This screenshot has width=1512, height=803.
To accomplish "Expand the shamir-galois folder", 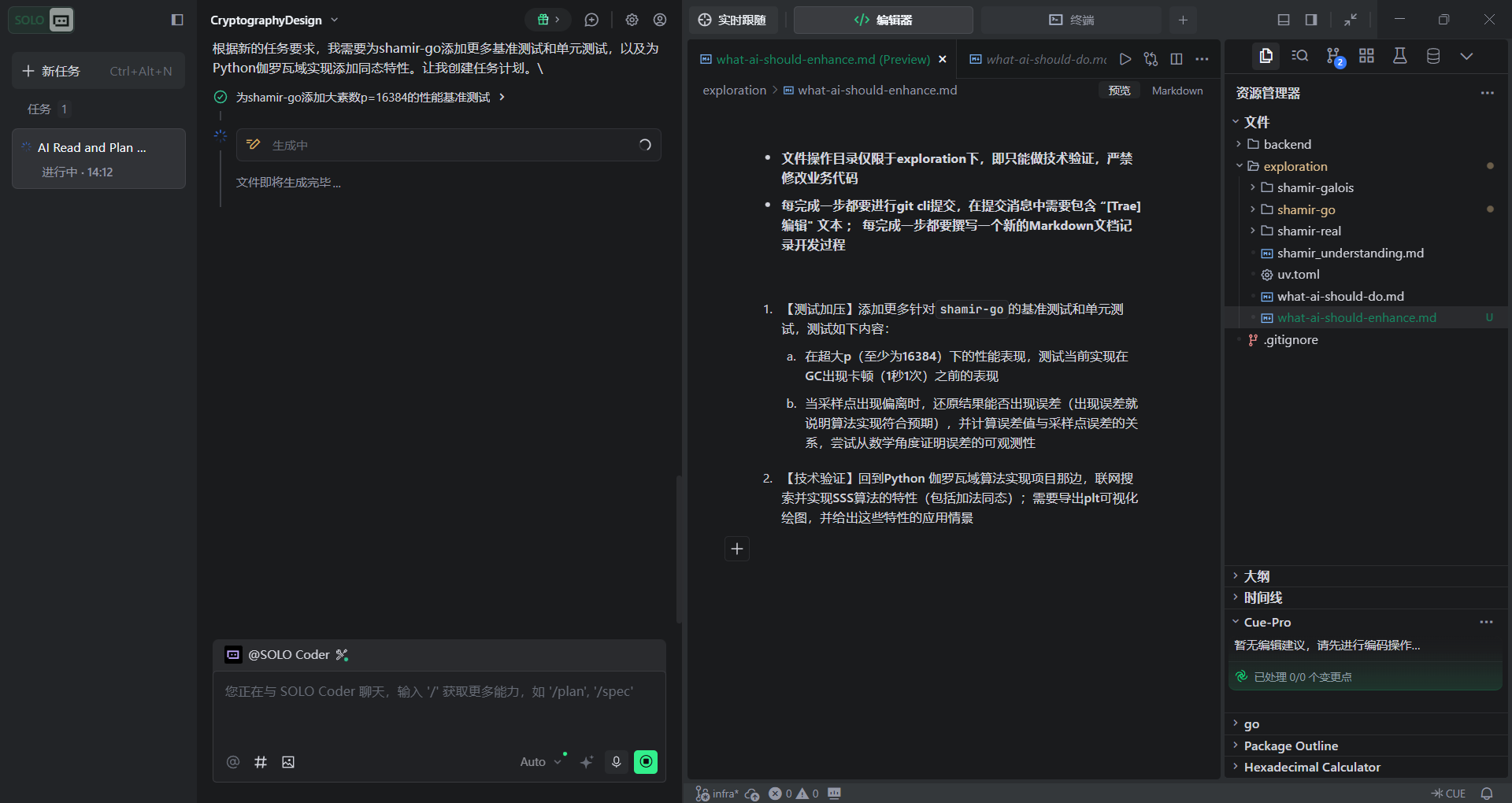I will point(1315,187).
